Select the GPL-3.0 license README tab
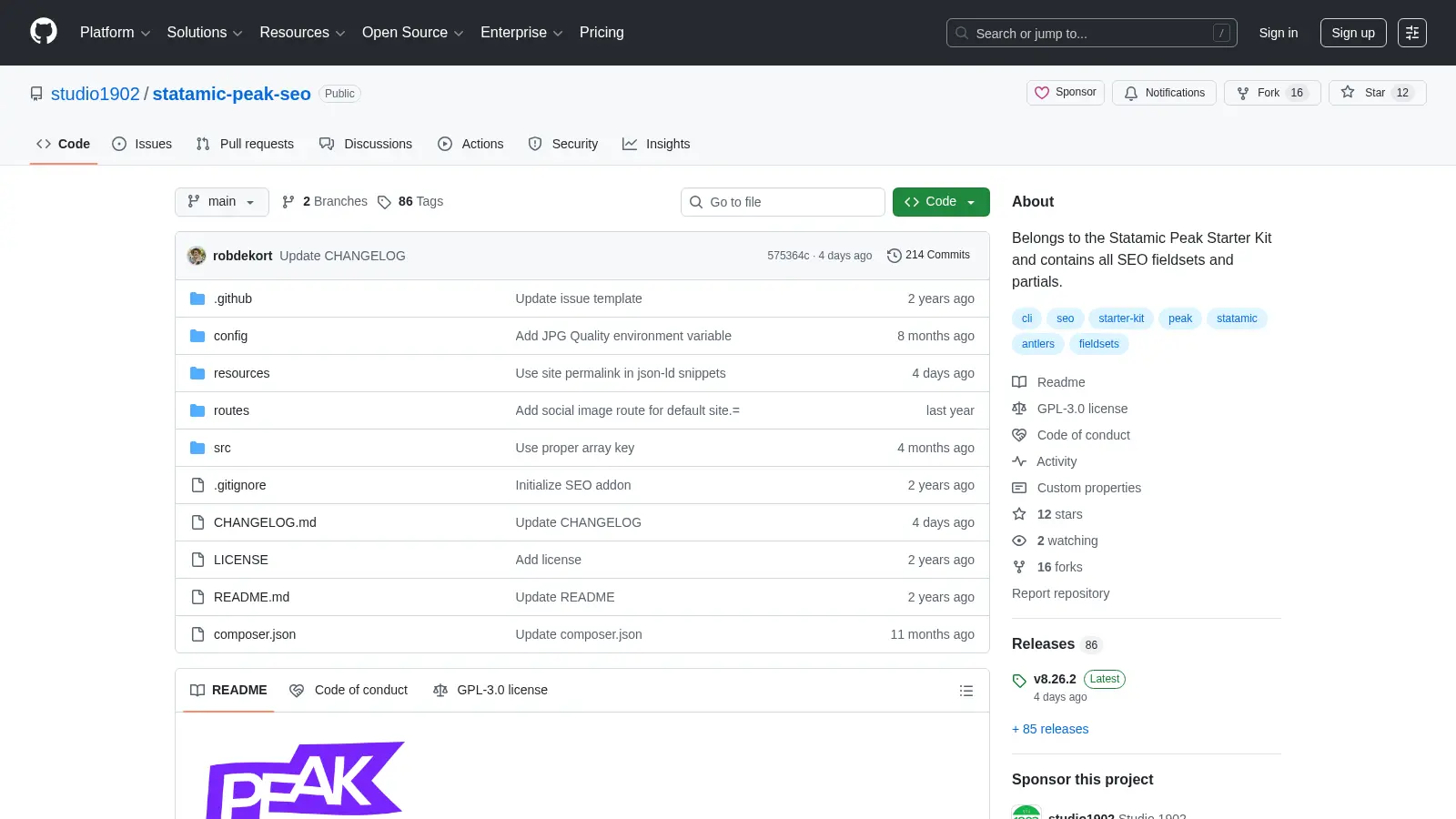Viewport: 1456px width, 819px height. pyautogui.click(x=490, y=691)
